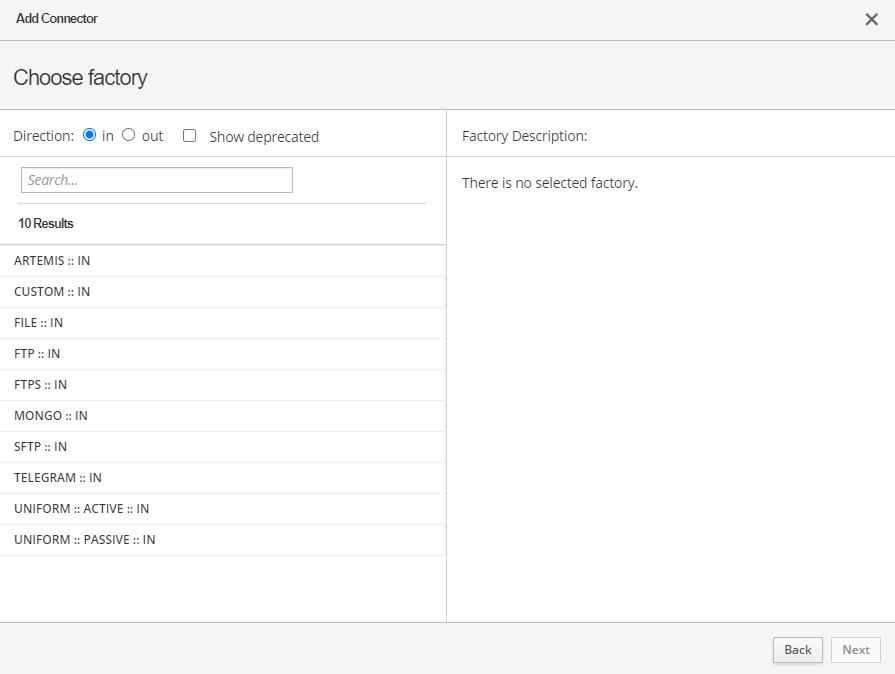Select UNIFORM :: ACTIVE :: IN factory
This screenshot has height=674, width=895.
81,509
